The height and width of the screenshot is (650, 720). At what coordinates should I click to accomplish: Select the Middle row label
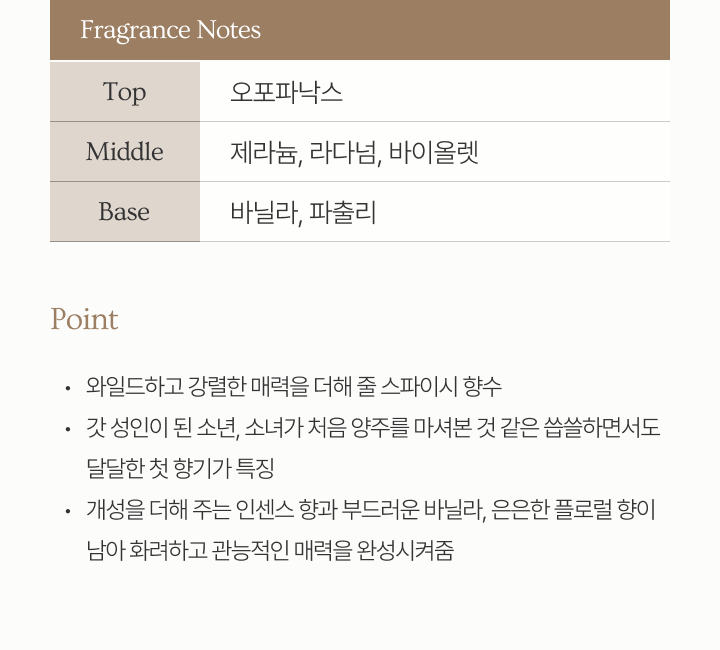point(124,152)
